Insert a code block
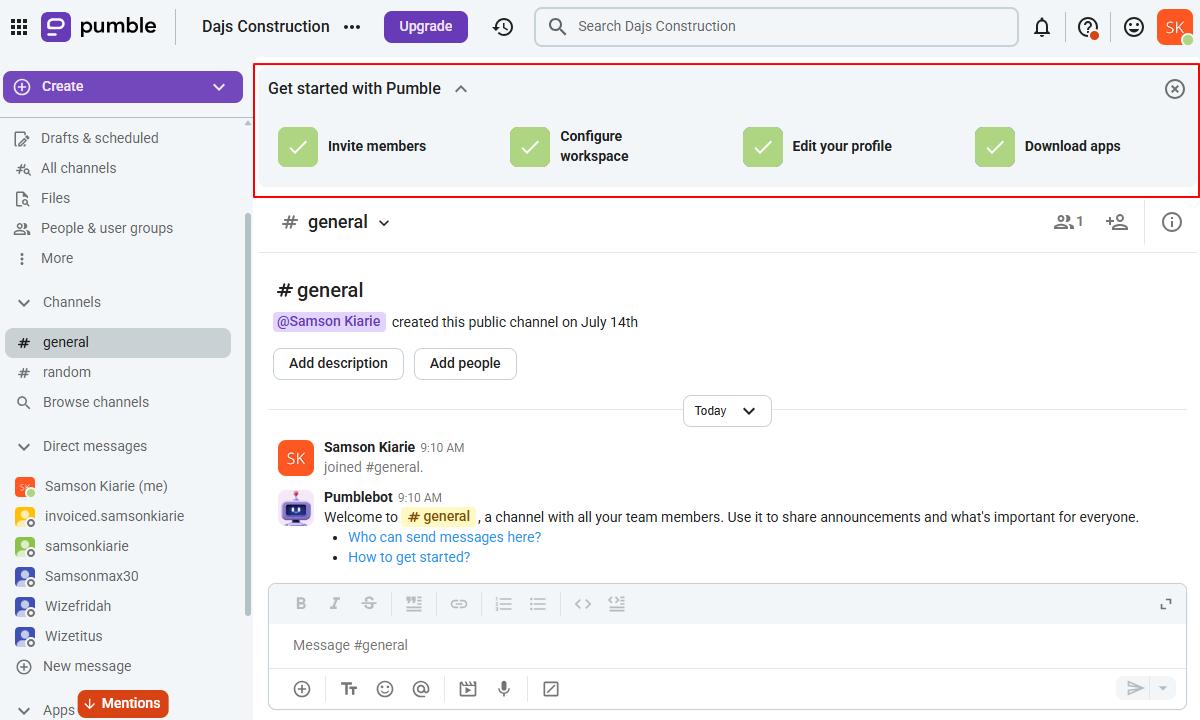Viewport: 1200px width, 720px height. pyautogui.click(x=617, y=604)
